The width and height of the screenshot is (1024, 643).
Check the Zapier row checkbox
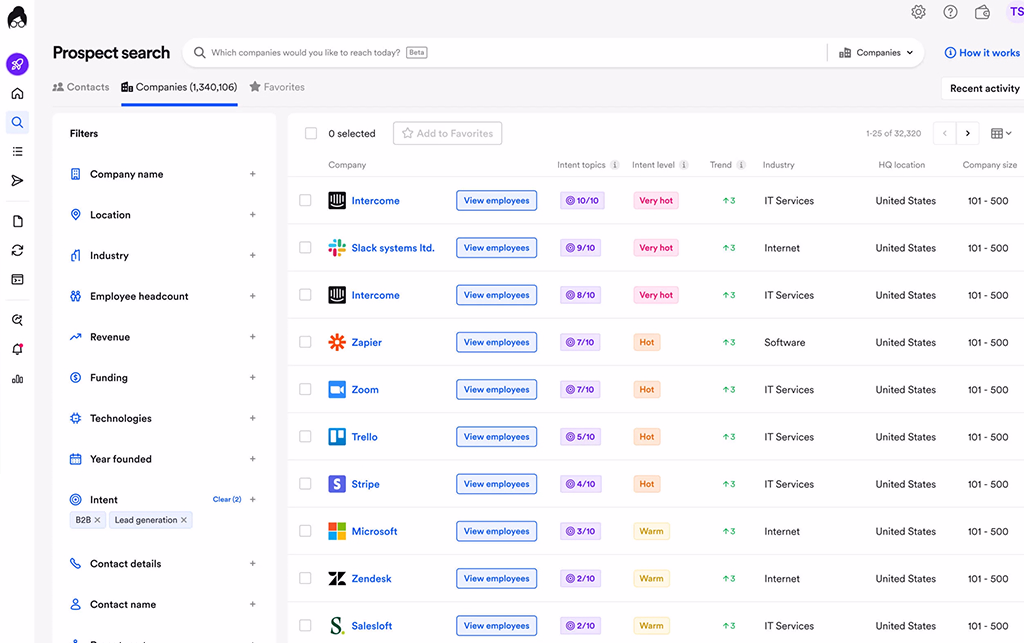pos(305,342)
